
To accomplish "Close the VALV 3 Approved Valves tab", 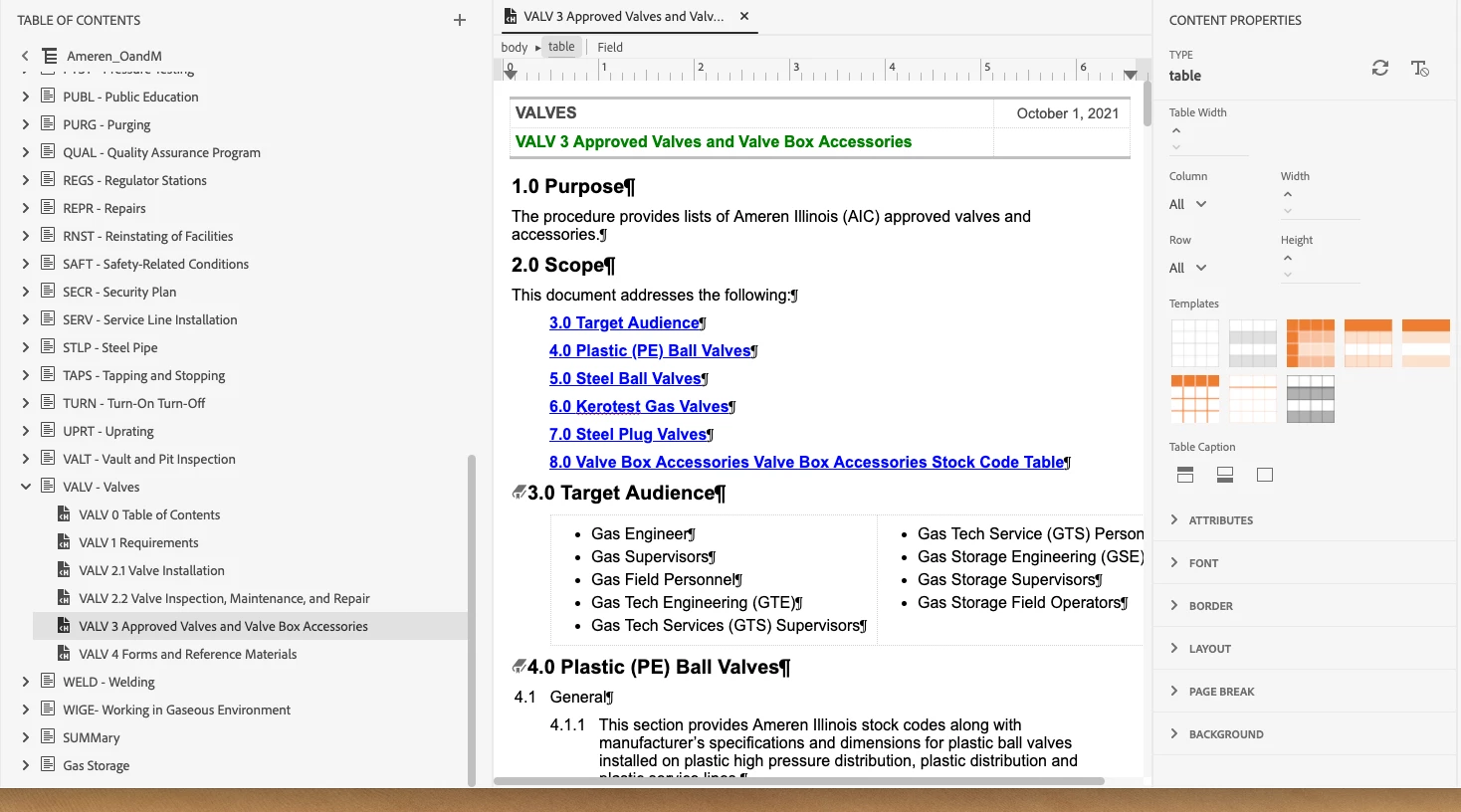I will [x=744, y=16].
